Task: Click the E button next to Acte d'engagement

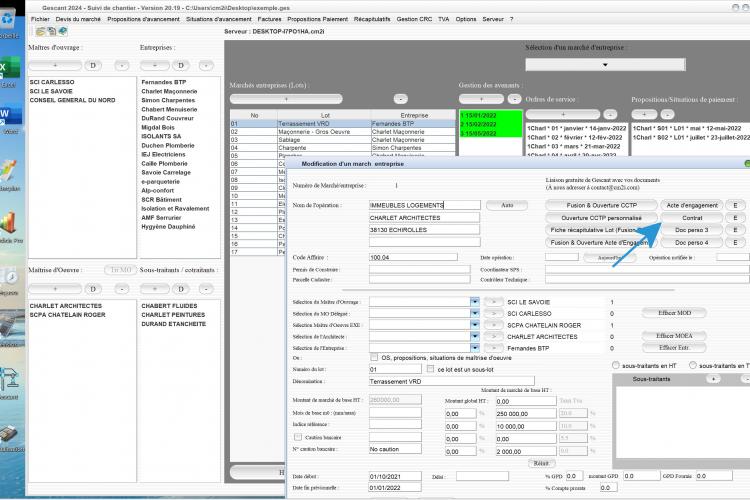Action: 735,205
